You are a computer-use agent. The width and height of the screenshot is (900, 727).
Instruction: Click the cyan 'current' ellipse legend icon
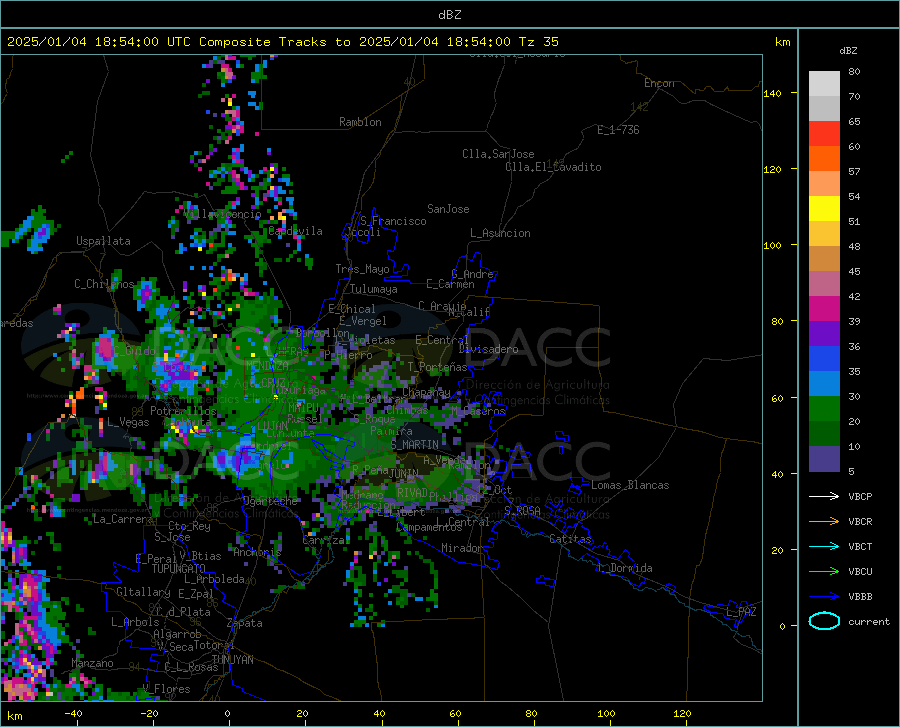pyautogui.click(x=824, y=621)
